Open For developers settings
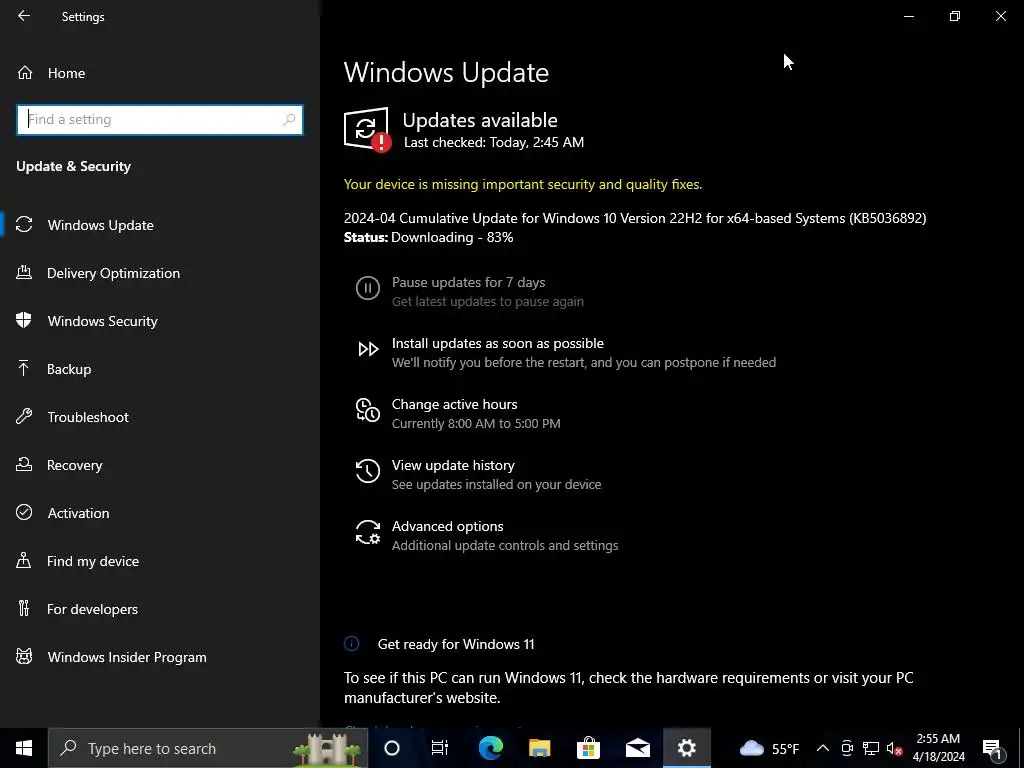The width and height of the screenshot is (1024, 768). point(92,609)
